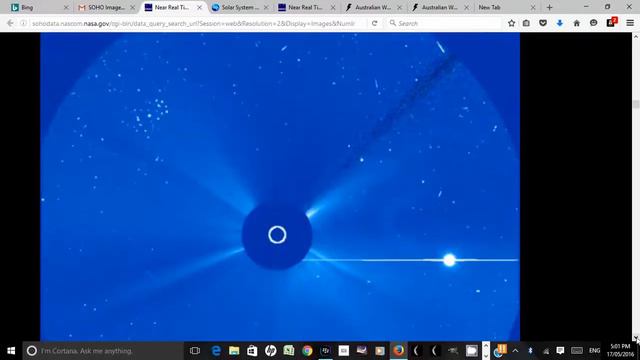Open network status tray icon
Viewport: 640px width, 360px height.
pyautogui.click(x=546, y=351)
